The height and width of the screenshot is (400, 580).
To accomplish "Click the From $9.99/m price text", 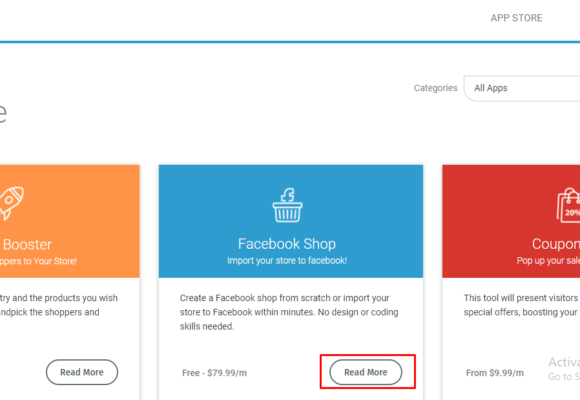I will point(495,373).
